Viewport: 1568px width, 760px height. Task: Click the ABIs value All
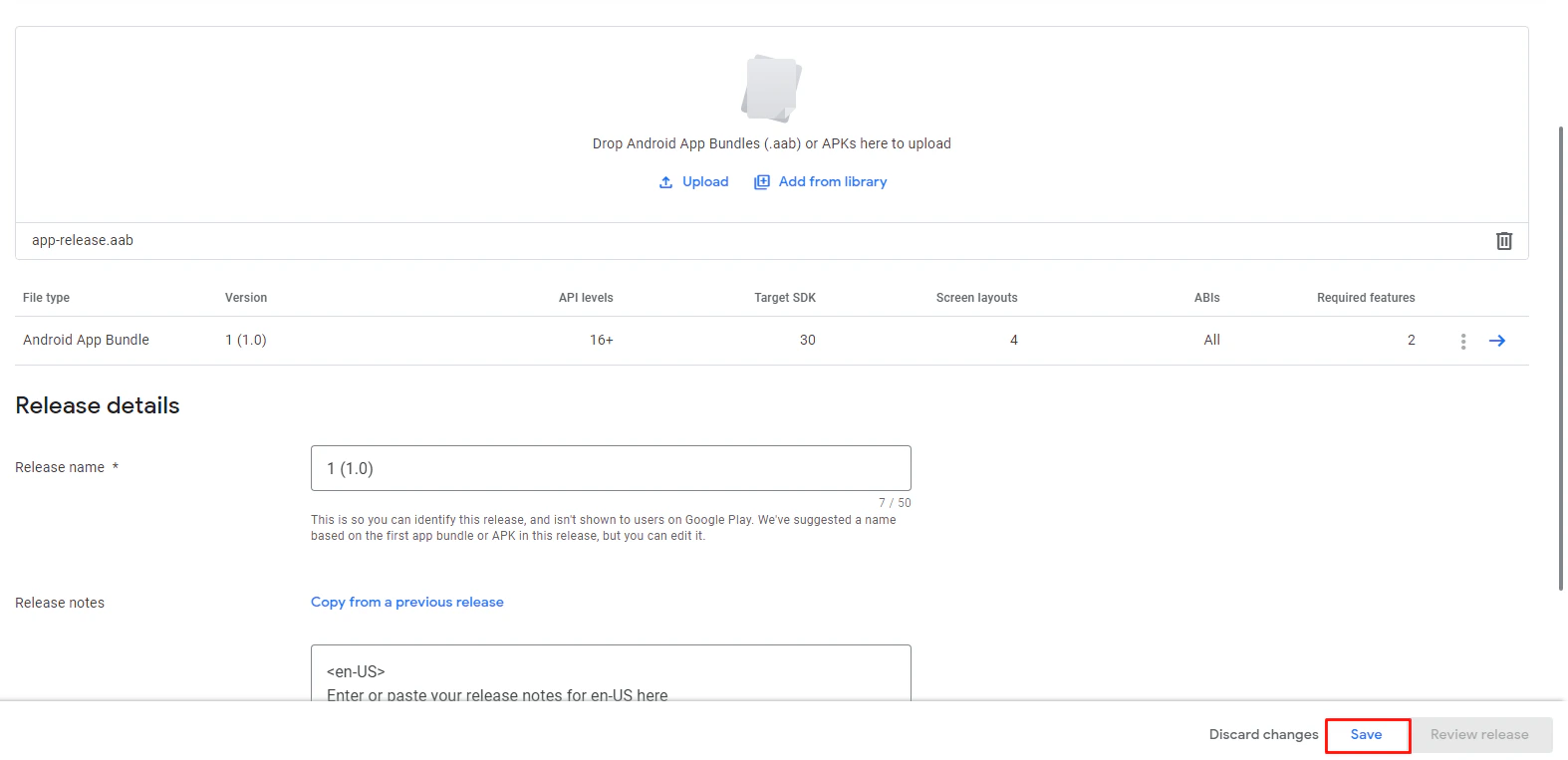pyautogui.click(x=1211, y=340)
